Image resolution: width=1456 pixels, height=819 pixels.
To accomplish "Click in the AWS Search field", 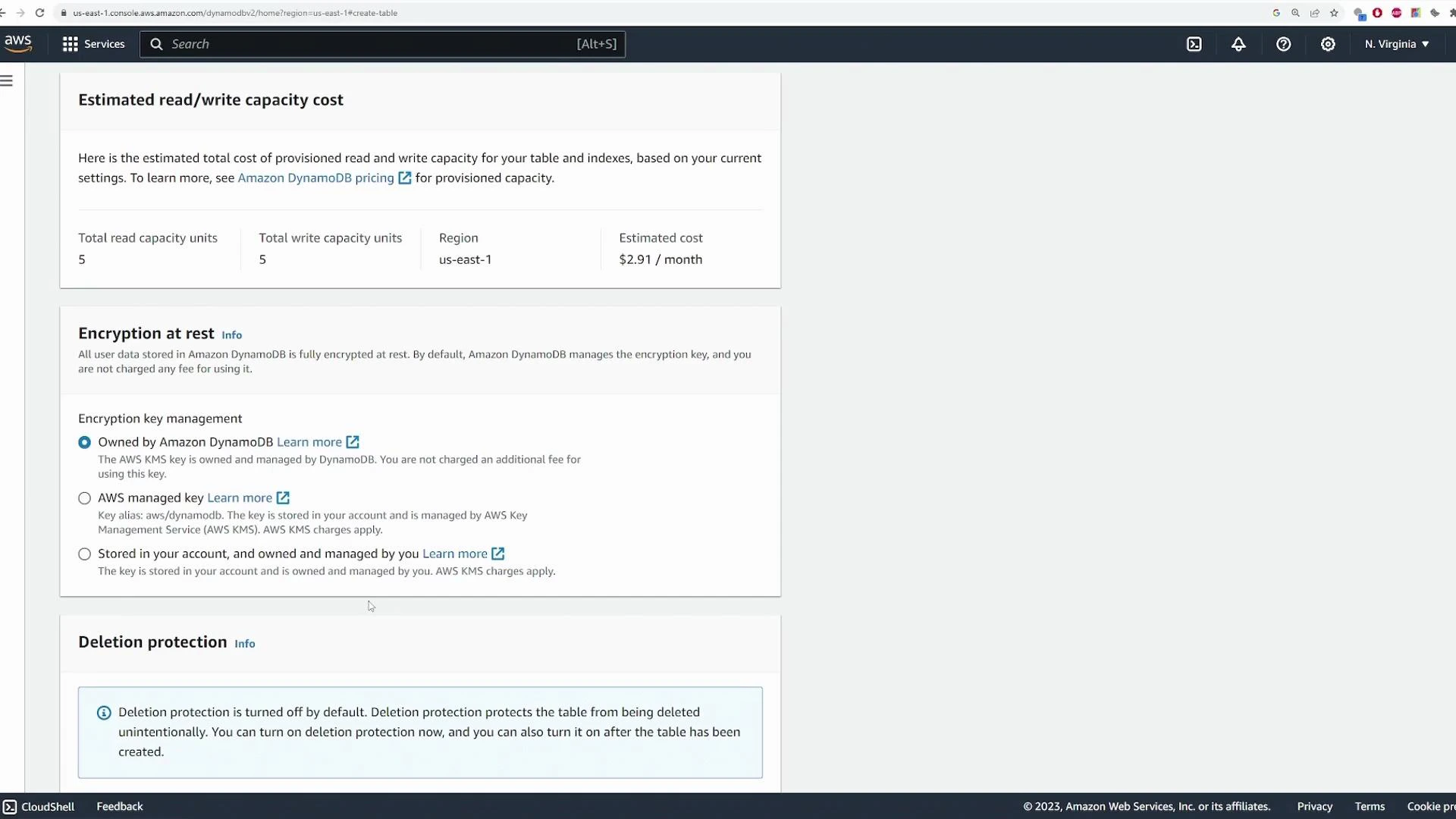I will (x=372, y=44).
